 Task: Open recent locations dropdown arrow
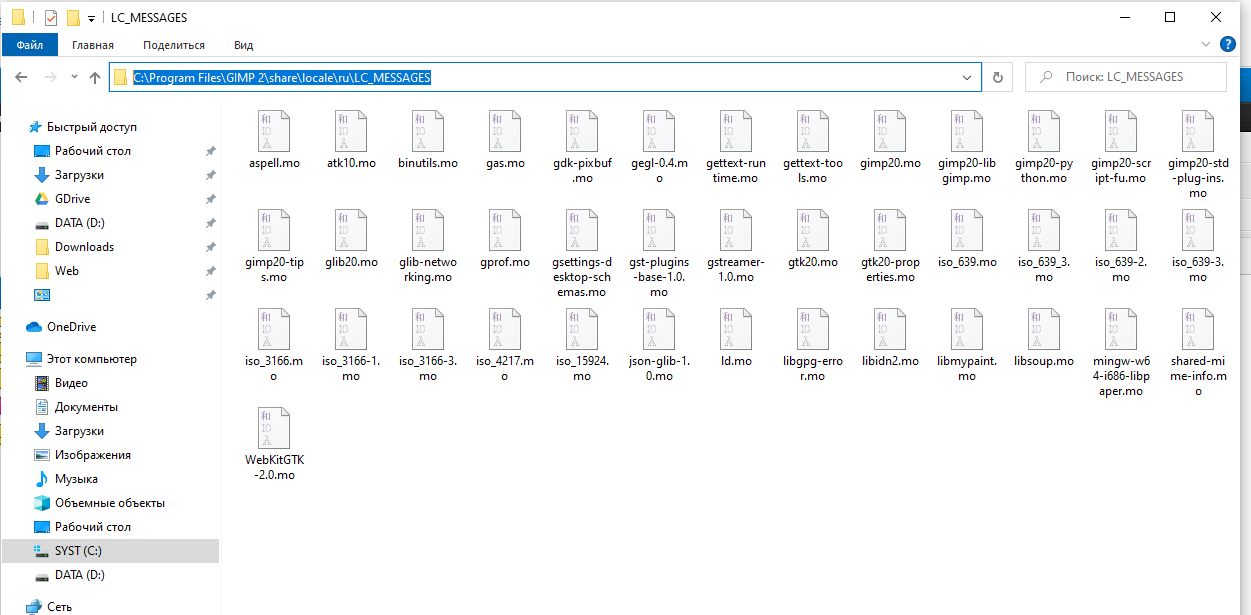[74, 77]
